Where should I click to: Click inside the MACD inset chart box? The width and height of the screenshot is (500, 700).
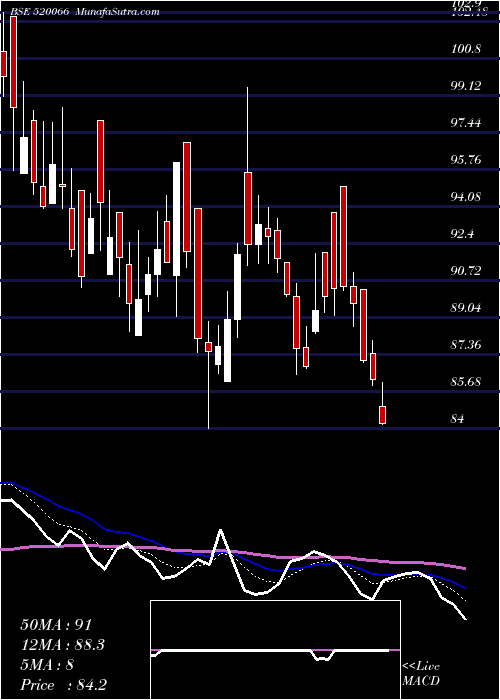(275, 650)
